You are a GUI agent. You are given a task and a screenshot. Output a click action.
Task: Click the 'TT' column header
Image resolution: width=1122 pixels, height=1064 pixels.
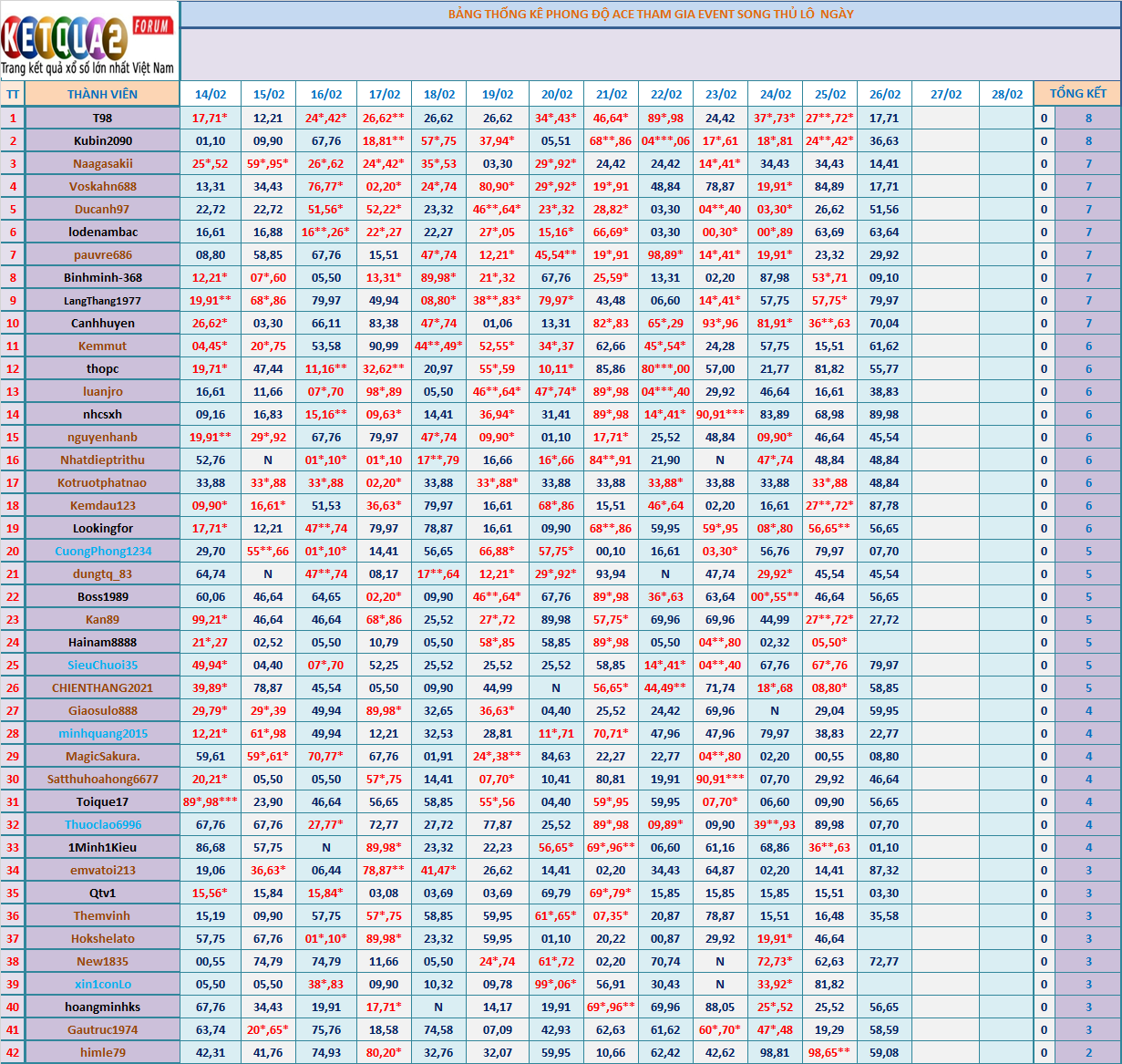pos(13,94)
